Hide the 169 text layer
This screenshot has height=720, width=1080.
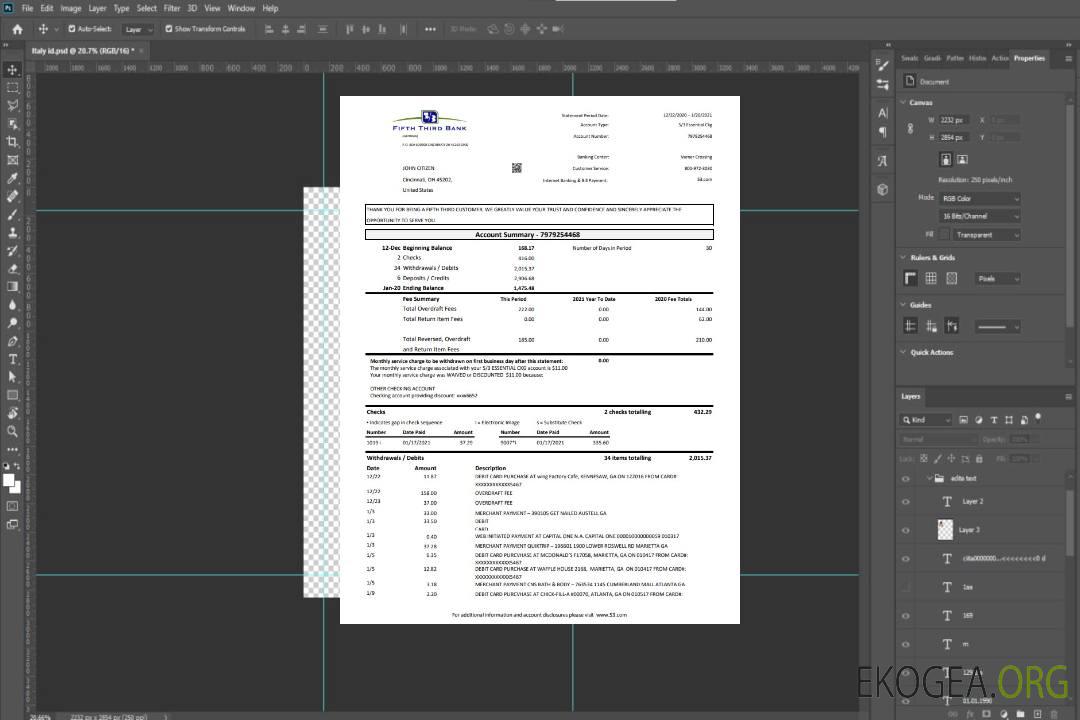(906, 616)
